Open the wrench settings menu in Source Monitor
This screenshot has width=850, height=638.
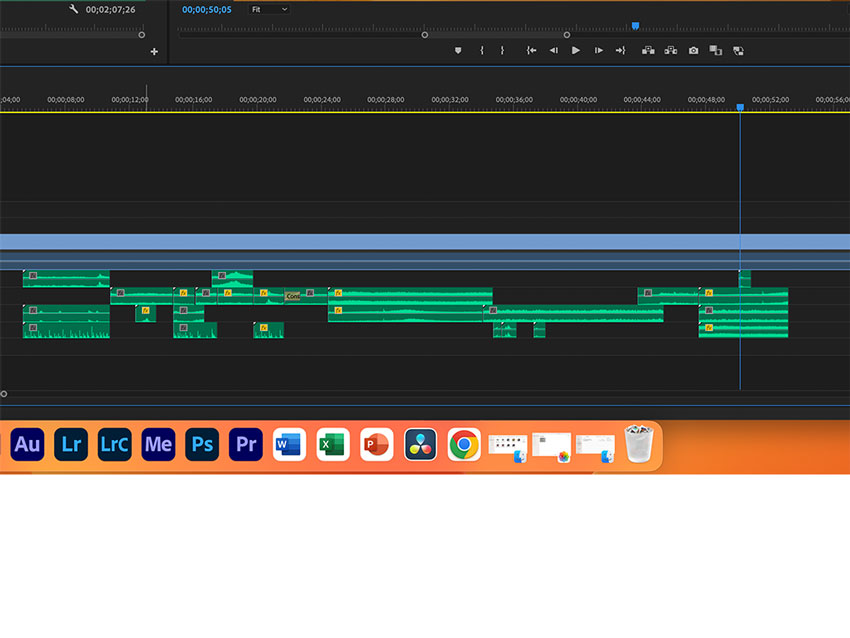pos(73,9)
